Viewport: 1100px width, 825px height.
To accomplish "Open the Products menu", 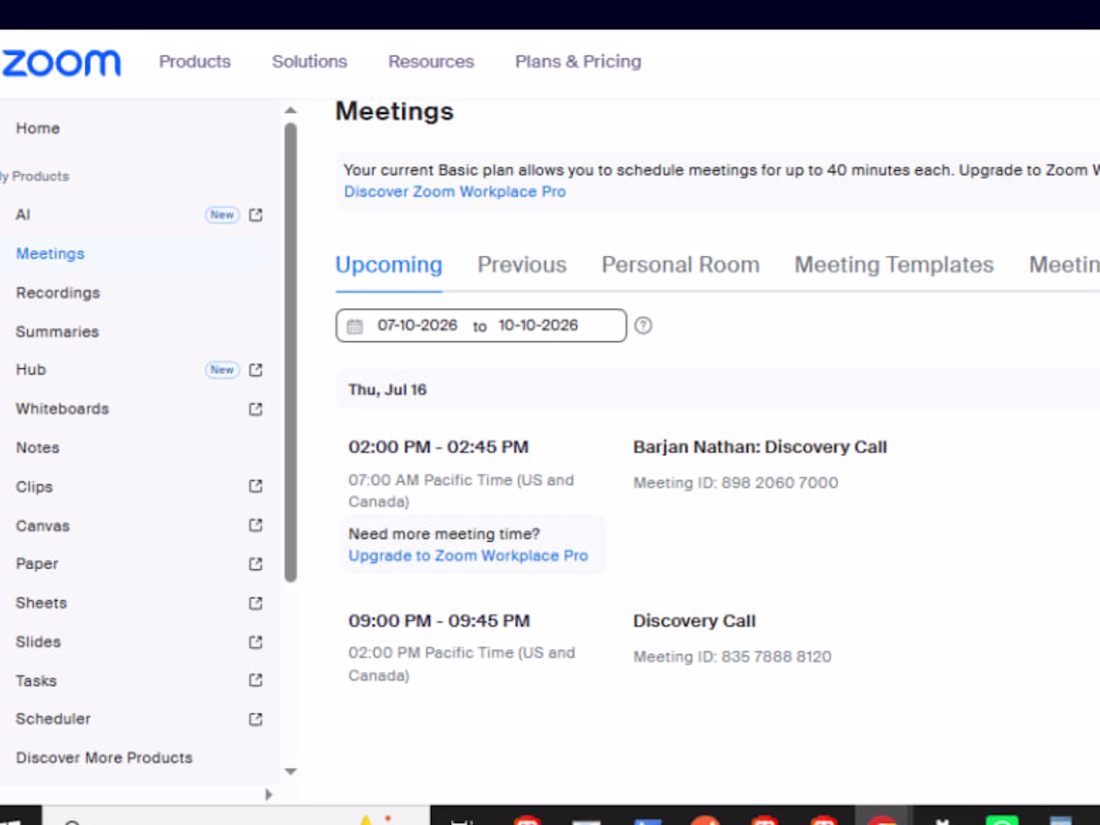I will coord(194,62).
